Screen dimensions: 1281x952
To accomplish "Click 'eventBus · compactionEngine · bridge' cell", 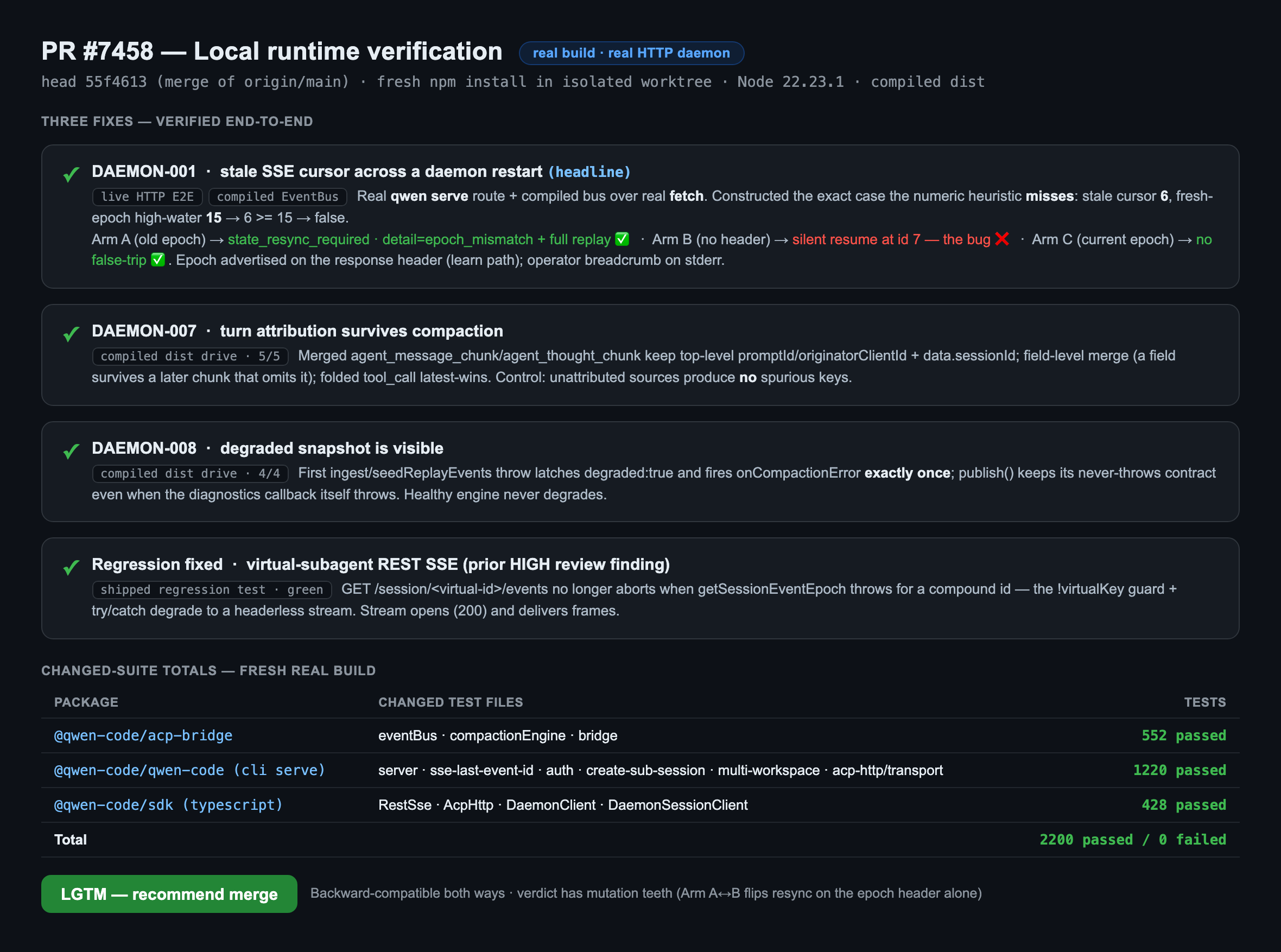I will [x=498, y=735].
